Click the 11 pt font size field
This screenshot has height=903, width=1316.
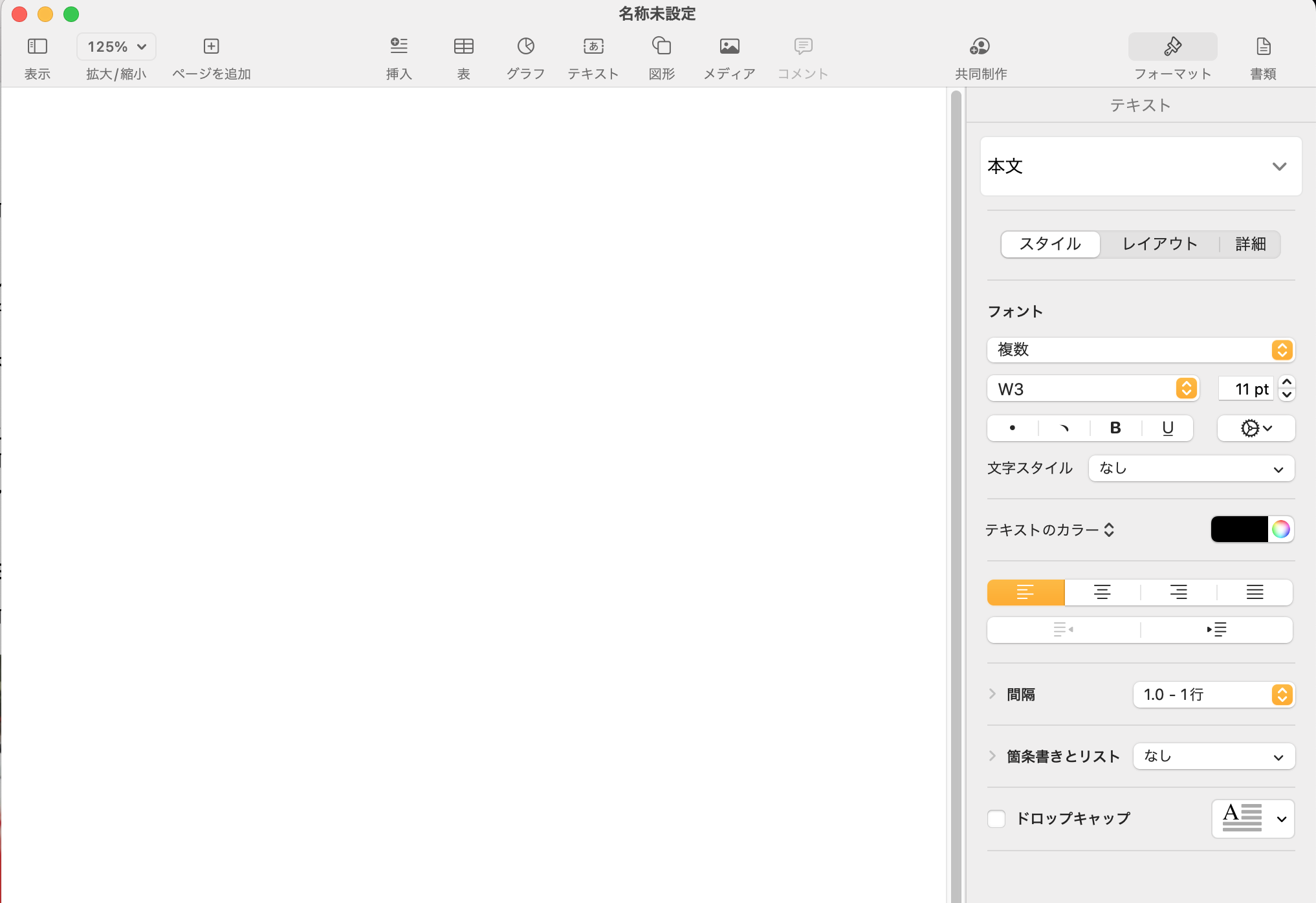pos(1245,389)
